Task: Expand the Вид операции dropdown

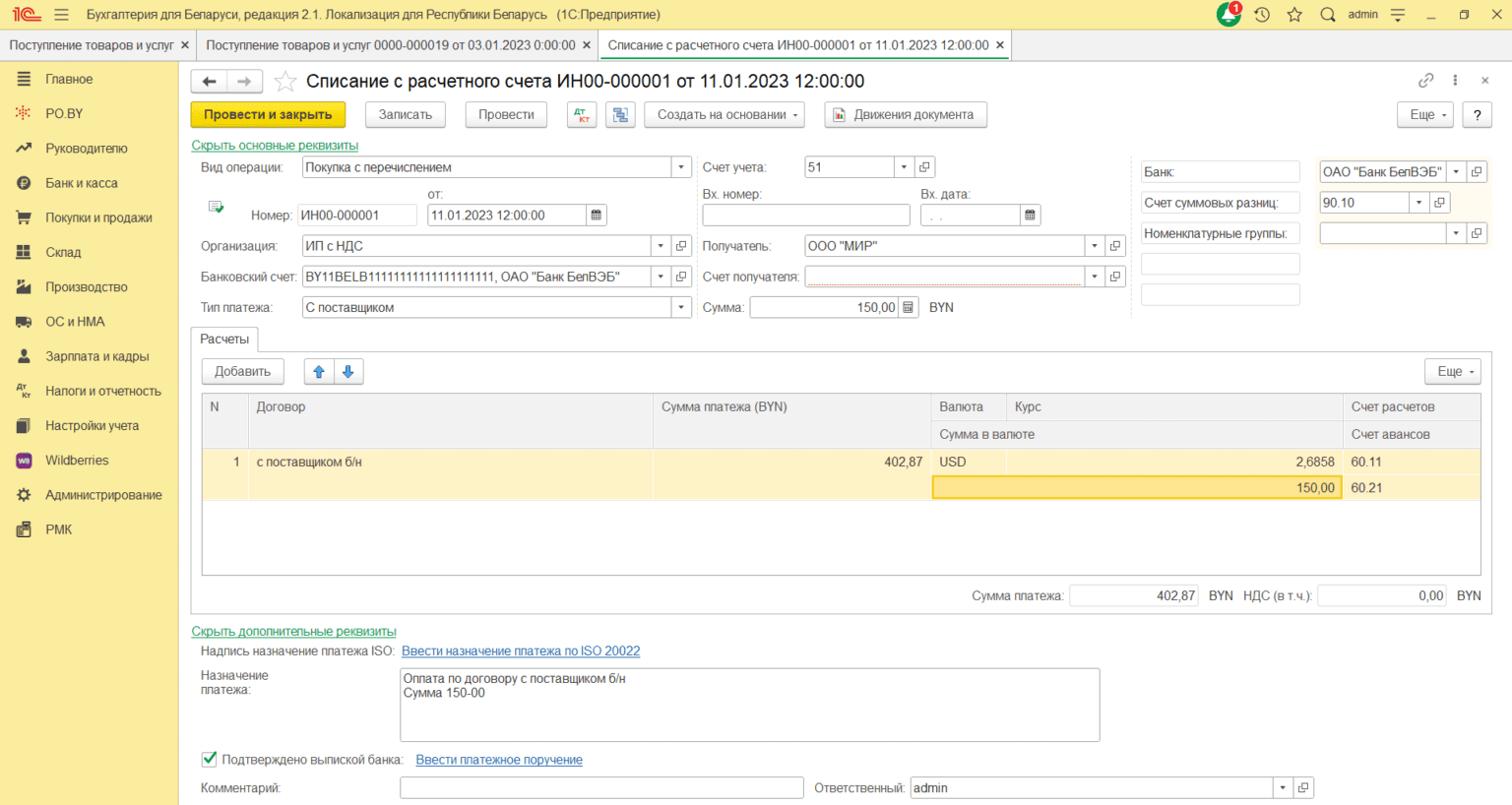Action: point(681,167)
